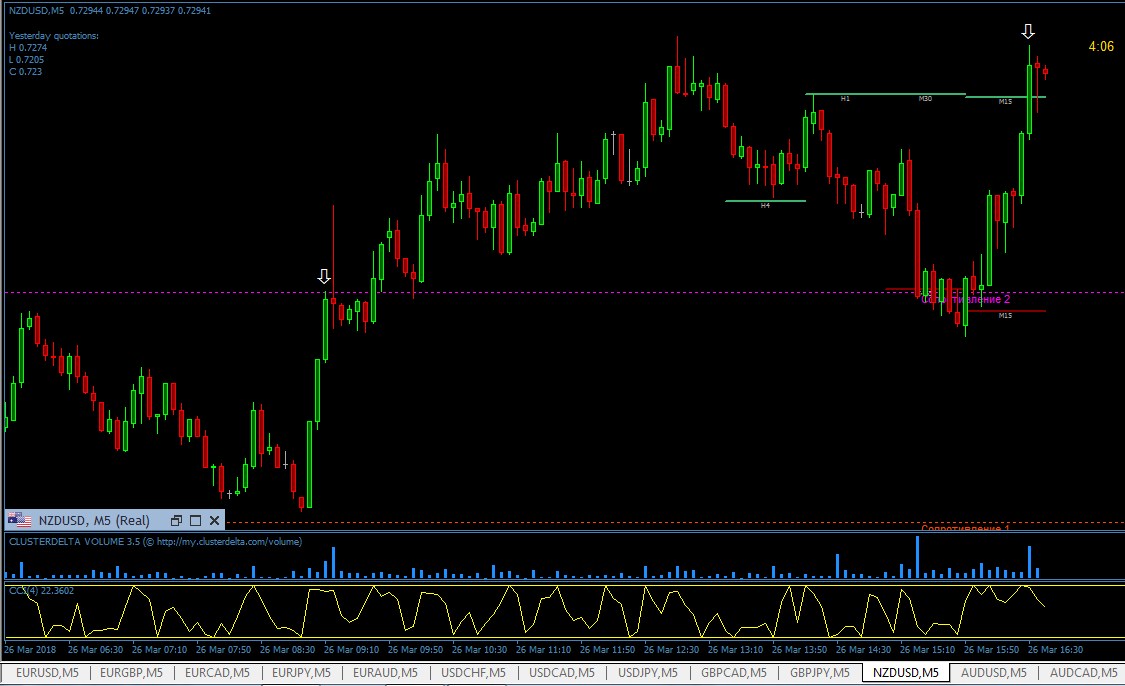1125x686 pixels.
Task: Maximize the NZDUSD, M5 (Real) chart window
Action: (195, 520)
